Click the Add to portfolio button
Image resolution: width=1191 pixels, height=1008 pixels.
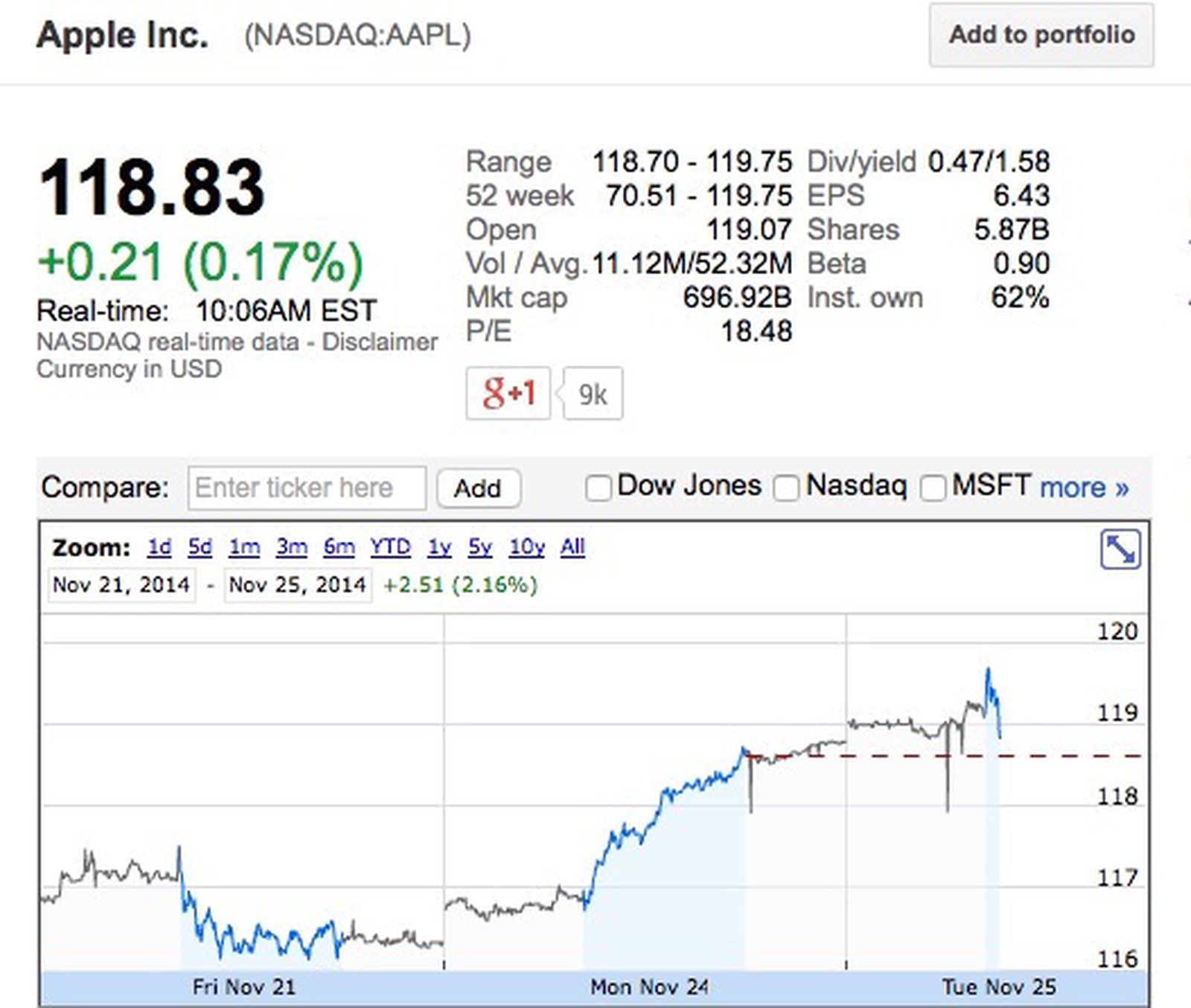click(1040, 35)
